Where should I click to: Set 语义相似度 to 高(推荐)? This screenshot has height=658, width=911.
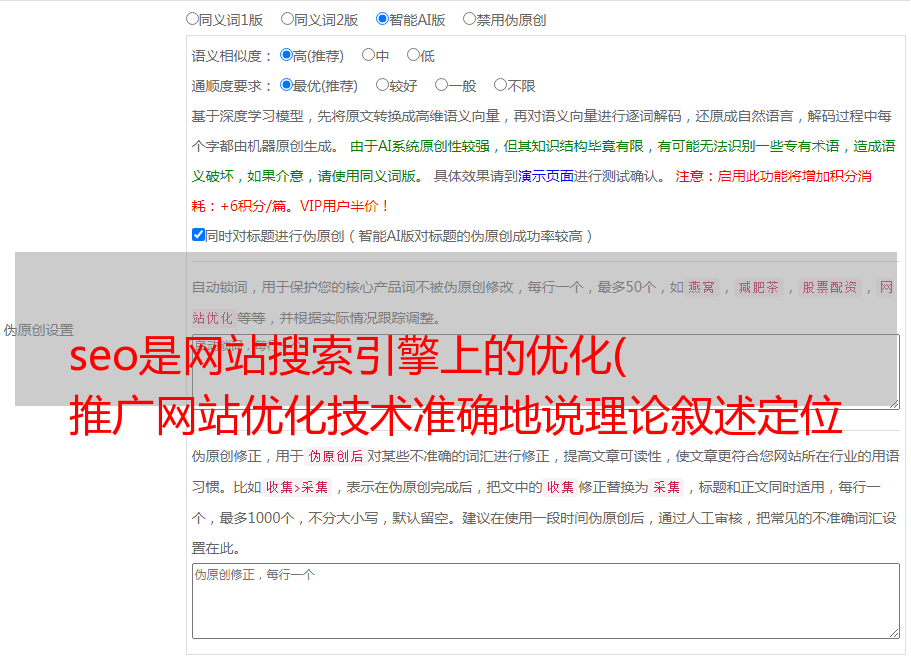point(286,55)
